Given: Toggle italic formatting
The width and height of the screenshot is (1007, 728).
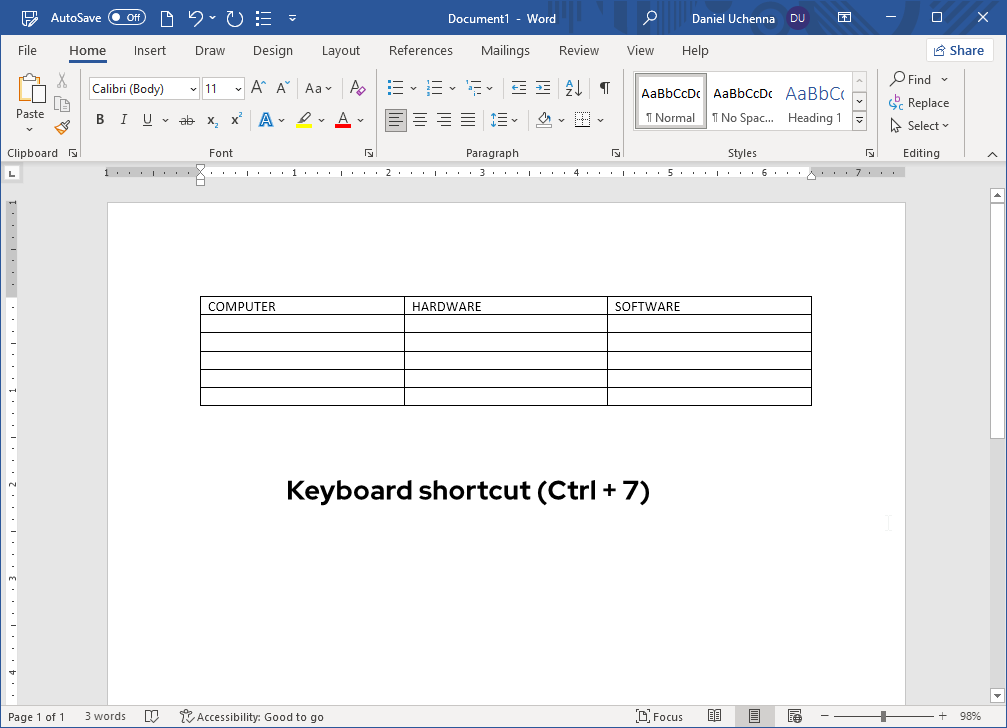Looking at the screenshot, I should coord(123,119).
